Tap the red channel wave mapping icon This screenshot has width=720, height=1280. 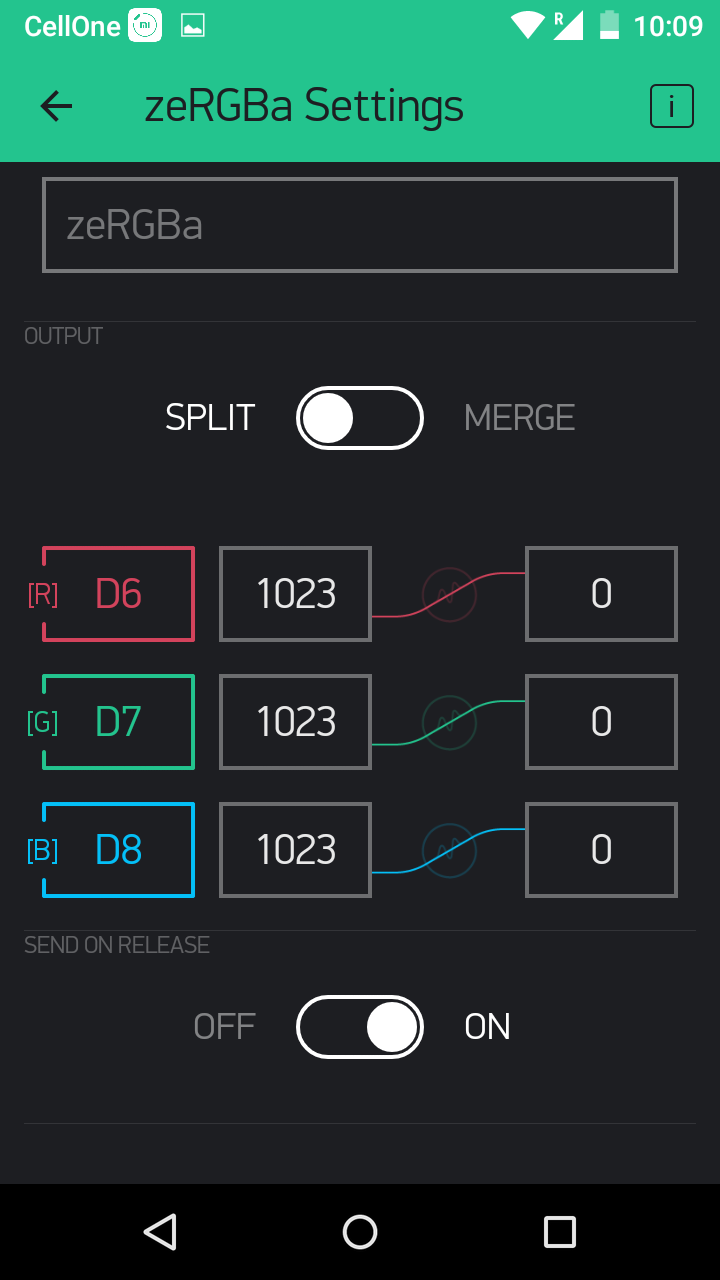pos(449,594)
